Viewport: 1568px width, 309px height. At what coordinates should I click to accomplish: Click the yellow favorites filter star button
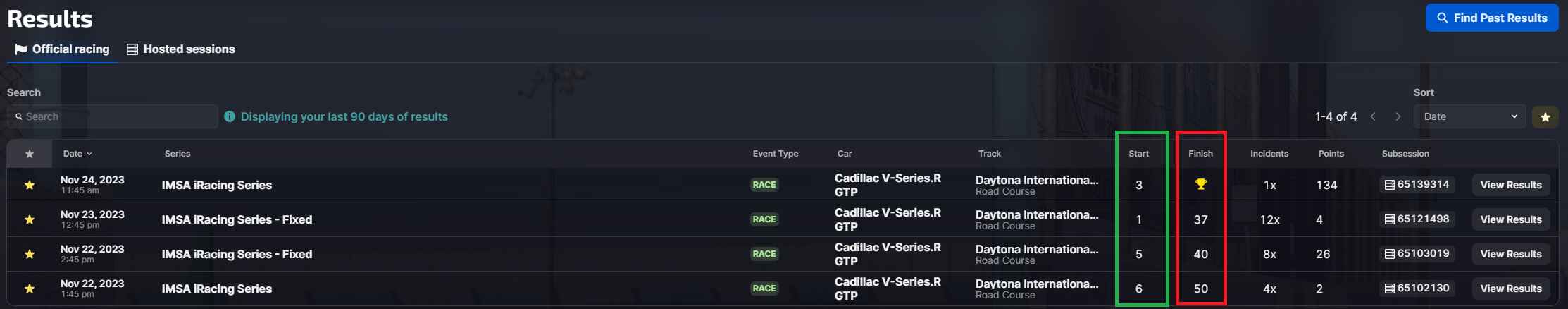coord(1545,117)
